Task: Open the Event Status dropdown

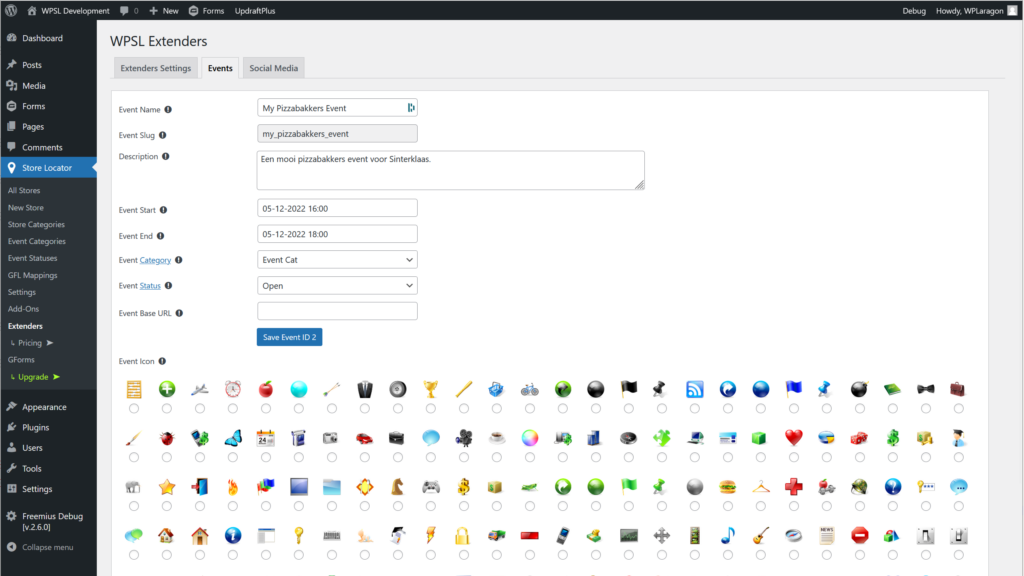Action: pyautogui.click(x=337, y=286)
